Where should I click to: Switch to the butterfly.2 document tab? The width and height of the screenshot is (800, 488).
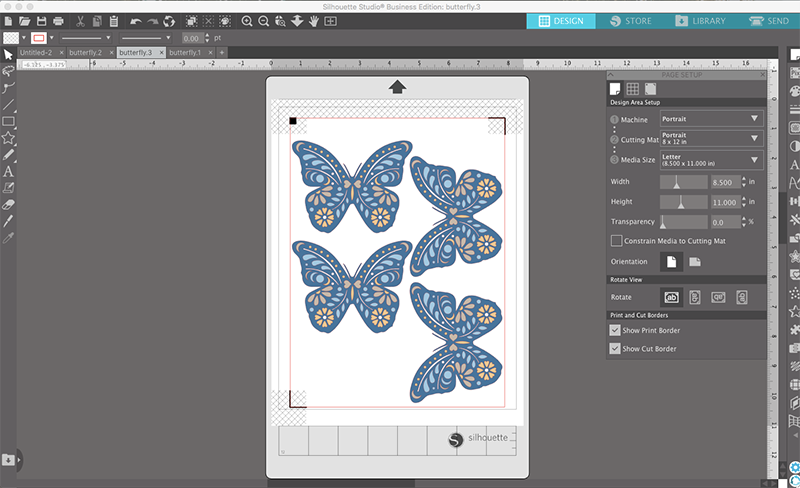point(86,52)
